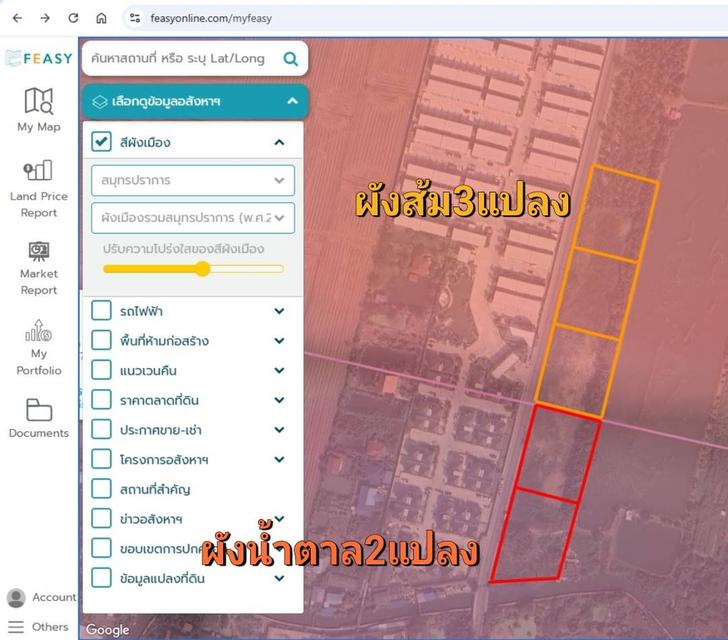Click the Land Price Report label
Viewport: 728px width, 640px height.
[39, 204]
